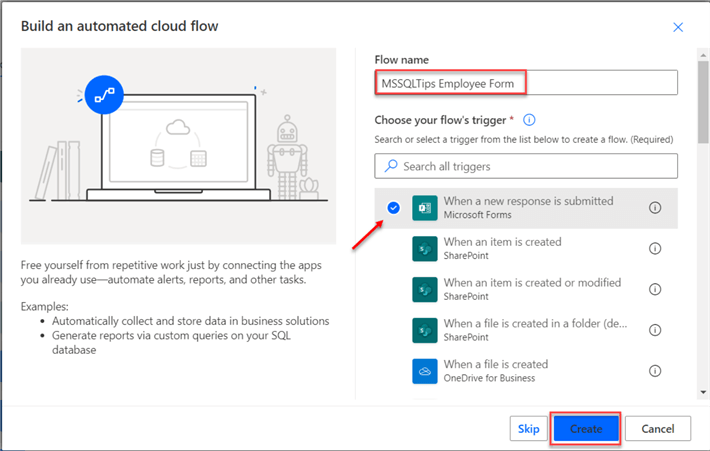Click the scrollbar down arrow
The width and height of the screenshot is (710, 451).
(703, 393)
